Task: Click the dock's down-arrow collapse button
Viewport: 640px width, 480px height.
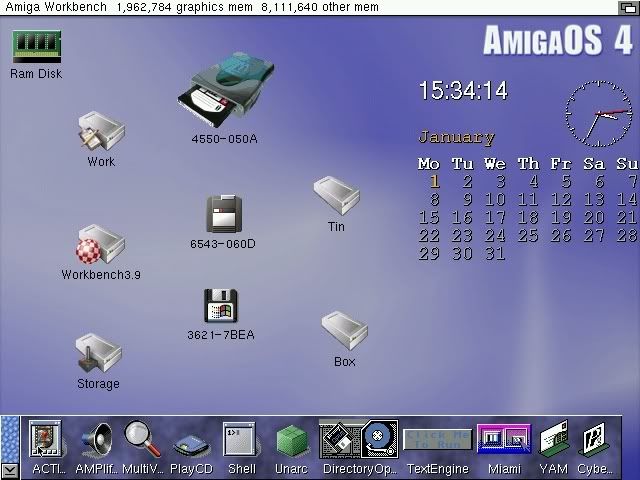Action: (10, 471)
